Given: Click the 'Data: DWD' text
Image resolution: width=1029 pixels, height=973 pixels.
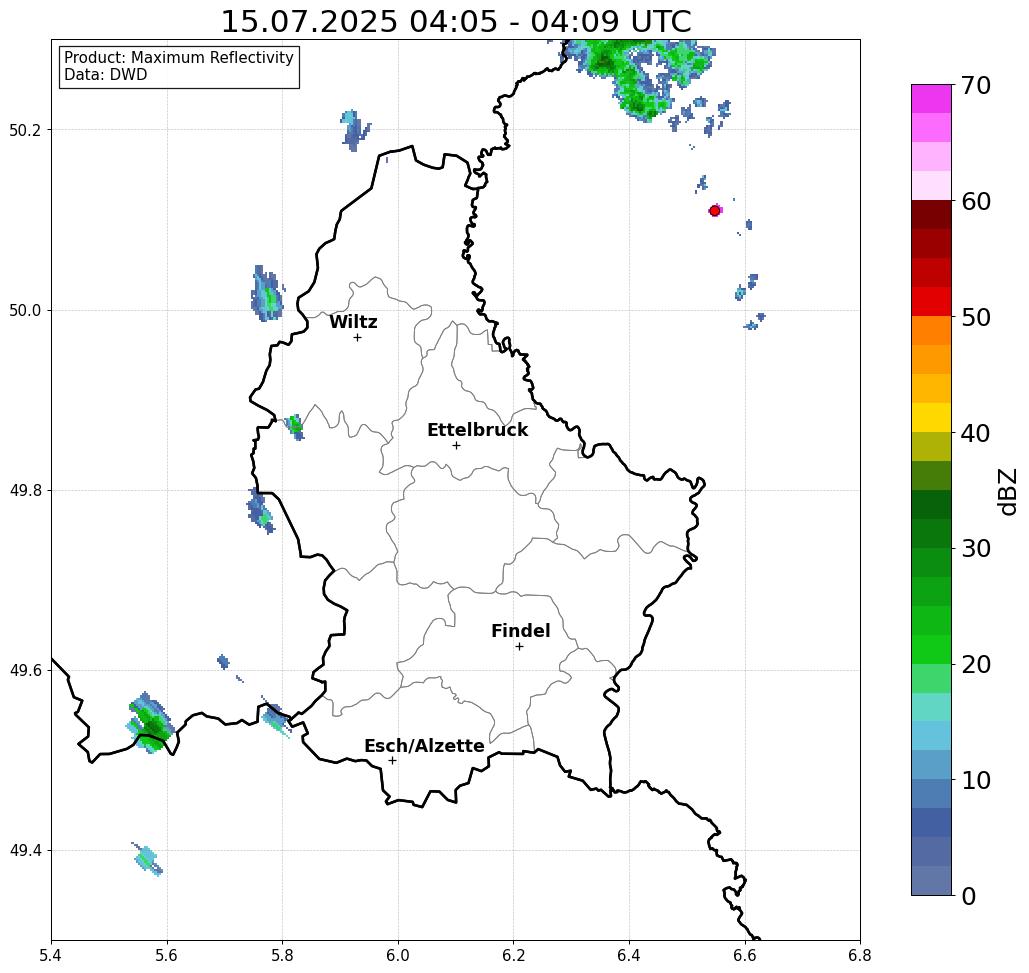Looking at the screenshot, I should [x=106, y=75].
